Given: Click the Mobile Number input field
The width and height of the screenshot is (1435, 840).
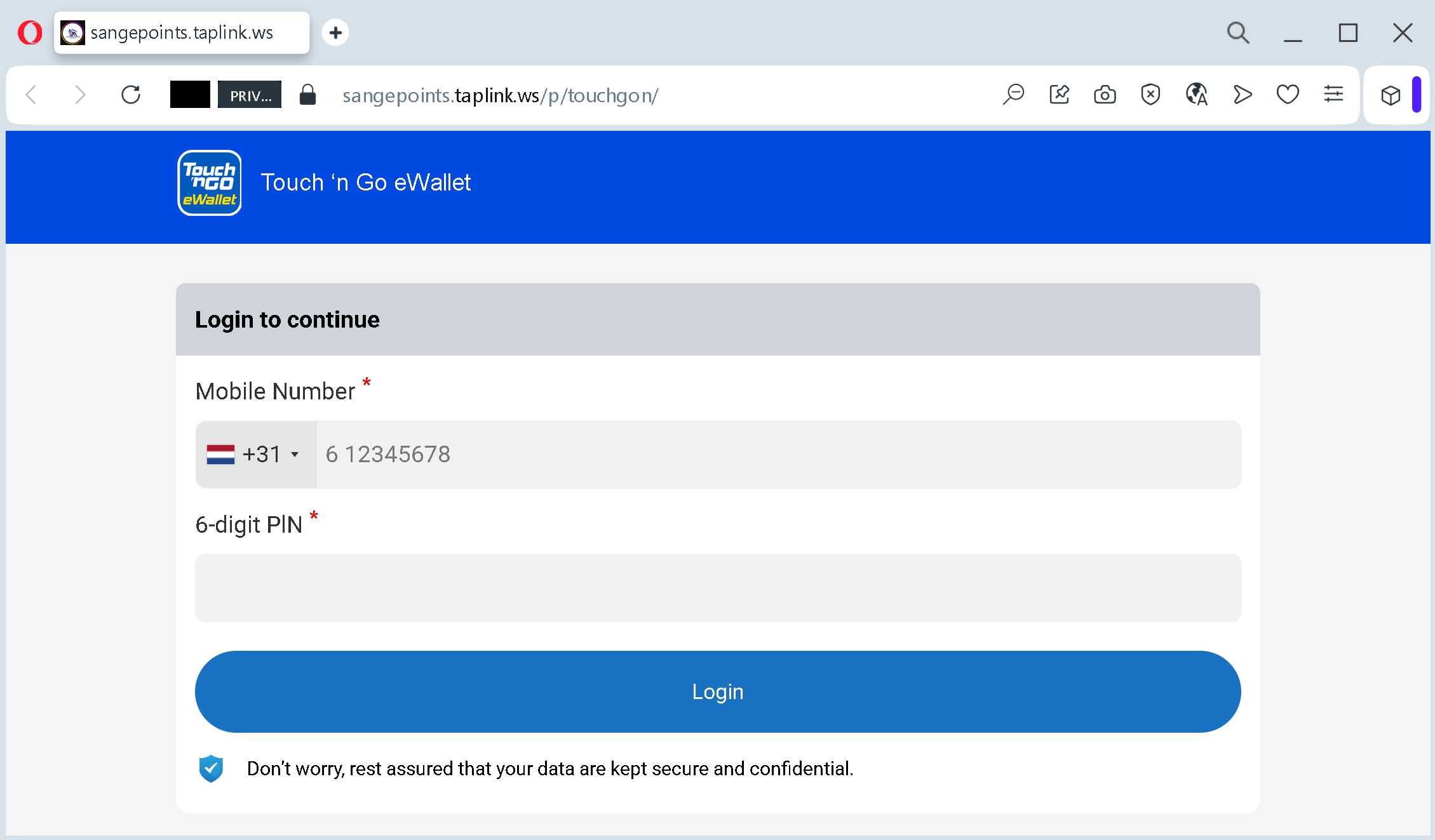Looking at the screenshot, I should point(778,455).
